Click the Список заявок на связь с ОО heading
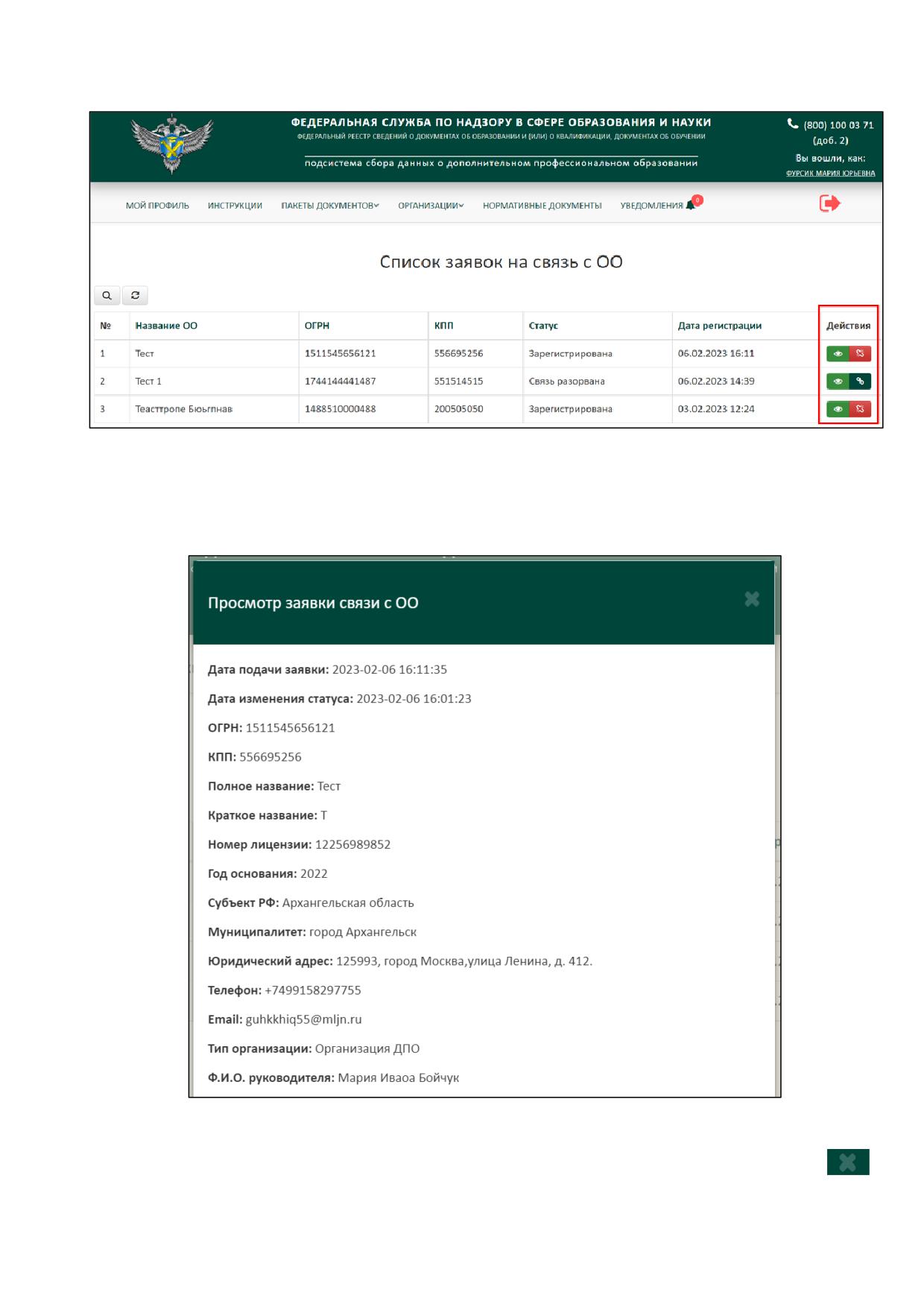924x1307 pixels. pos(501,262)
